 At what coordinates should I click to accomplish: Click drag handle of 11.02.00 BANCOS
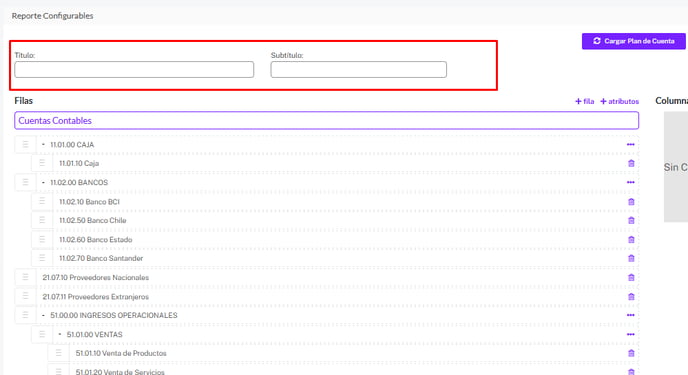pyautogui.click(x=25, y=182)
